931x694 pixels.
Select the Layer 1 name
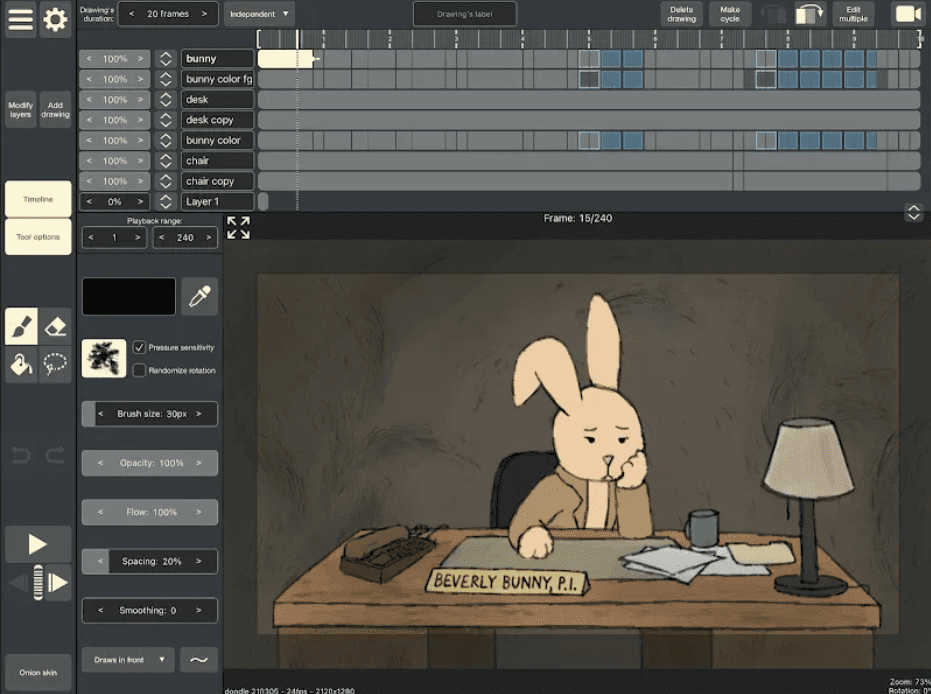click(217, 202)
